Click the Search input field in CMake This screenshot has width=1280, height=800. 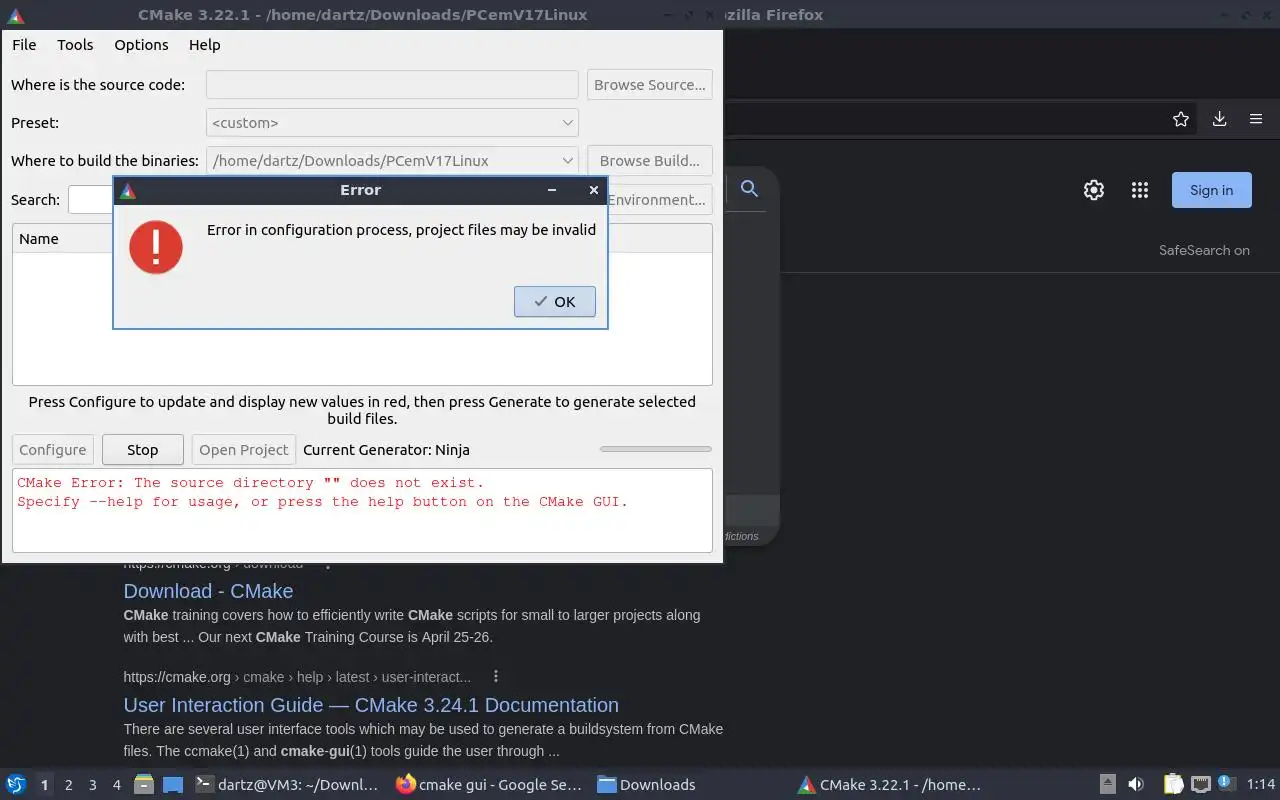pos(90,200)
